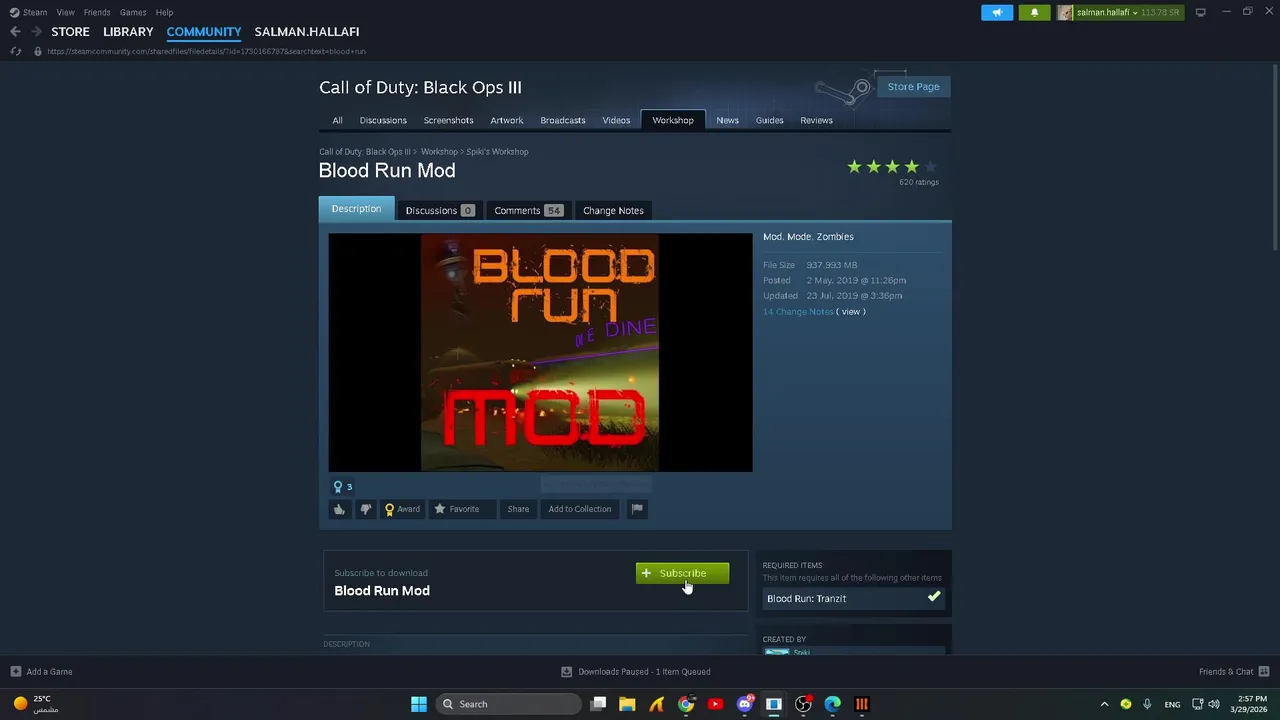This screenshot has width=1280, height=720.
Task: Open the Comments 54 tab
Action: tap(528, 210)
